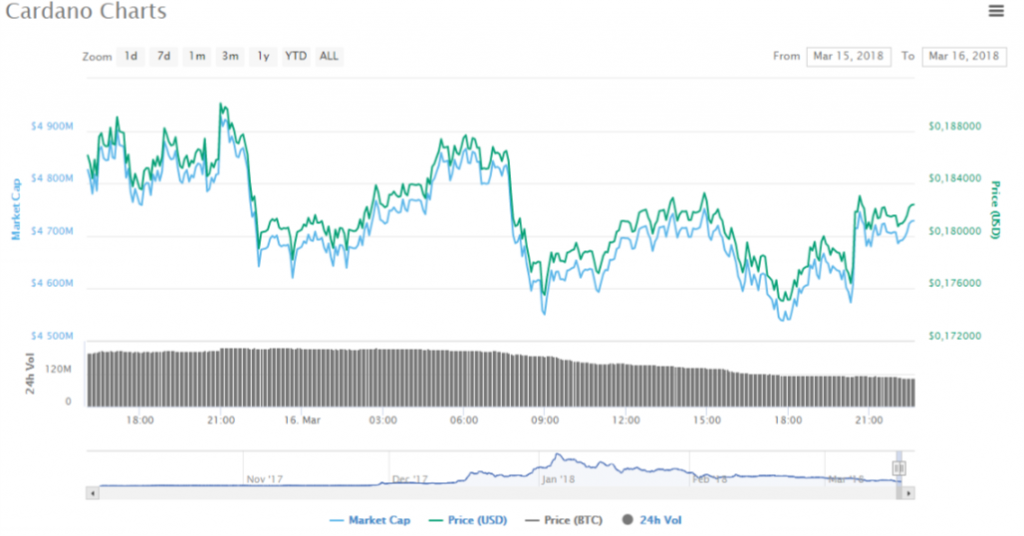Show ALL data zoom range
This screenshot has width=1024, height=536.
(x=329, y=56)
